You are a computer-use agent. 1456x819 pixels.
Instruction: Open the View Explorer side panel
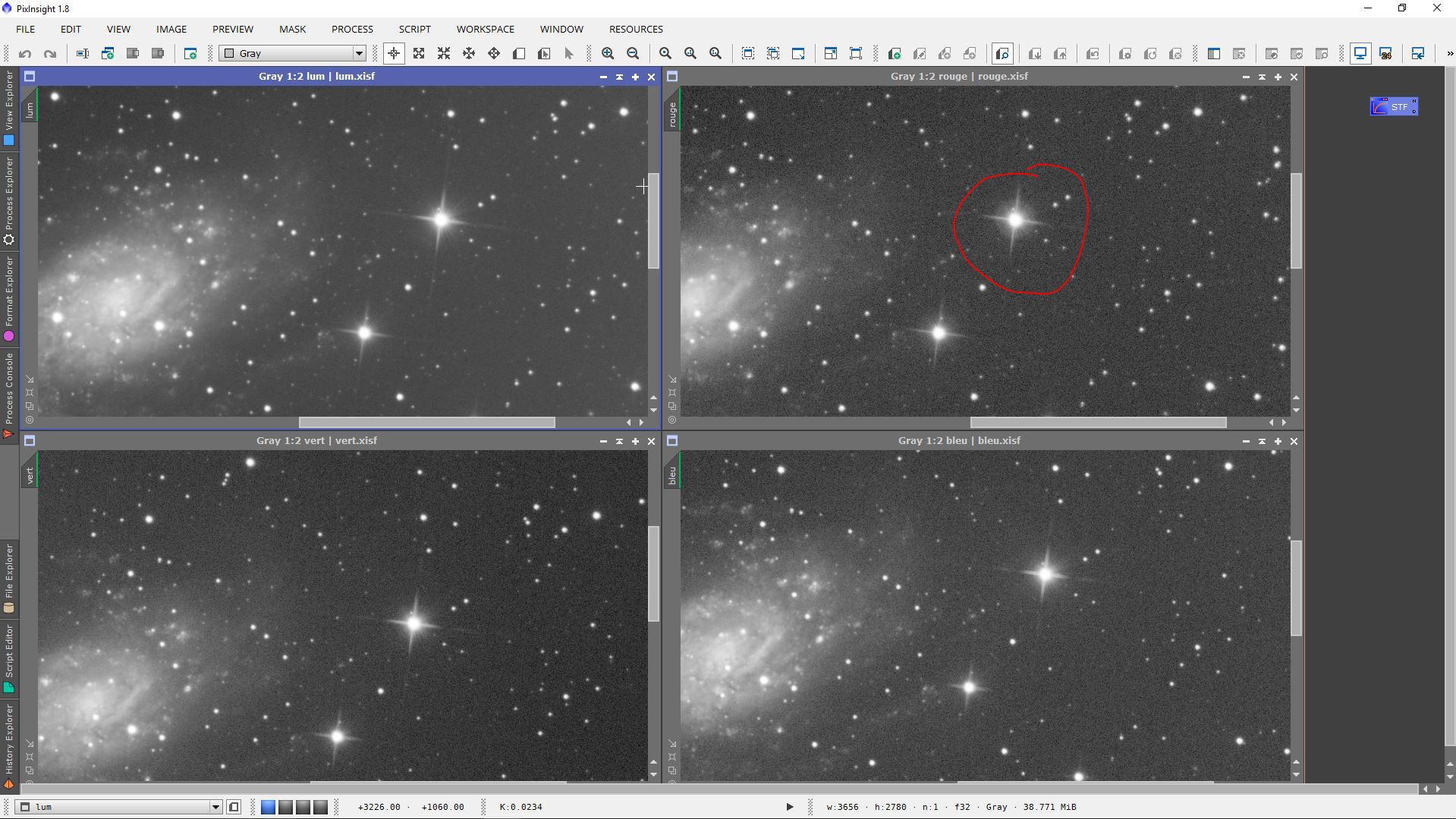(x=9, y=107)
